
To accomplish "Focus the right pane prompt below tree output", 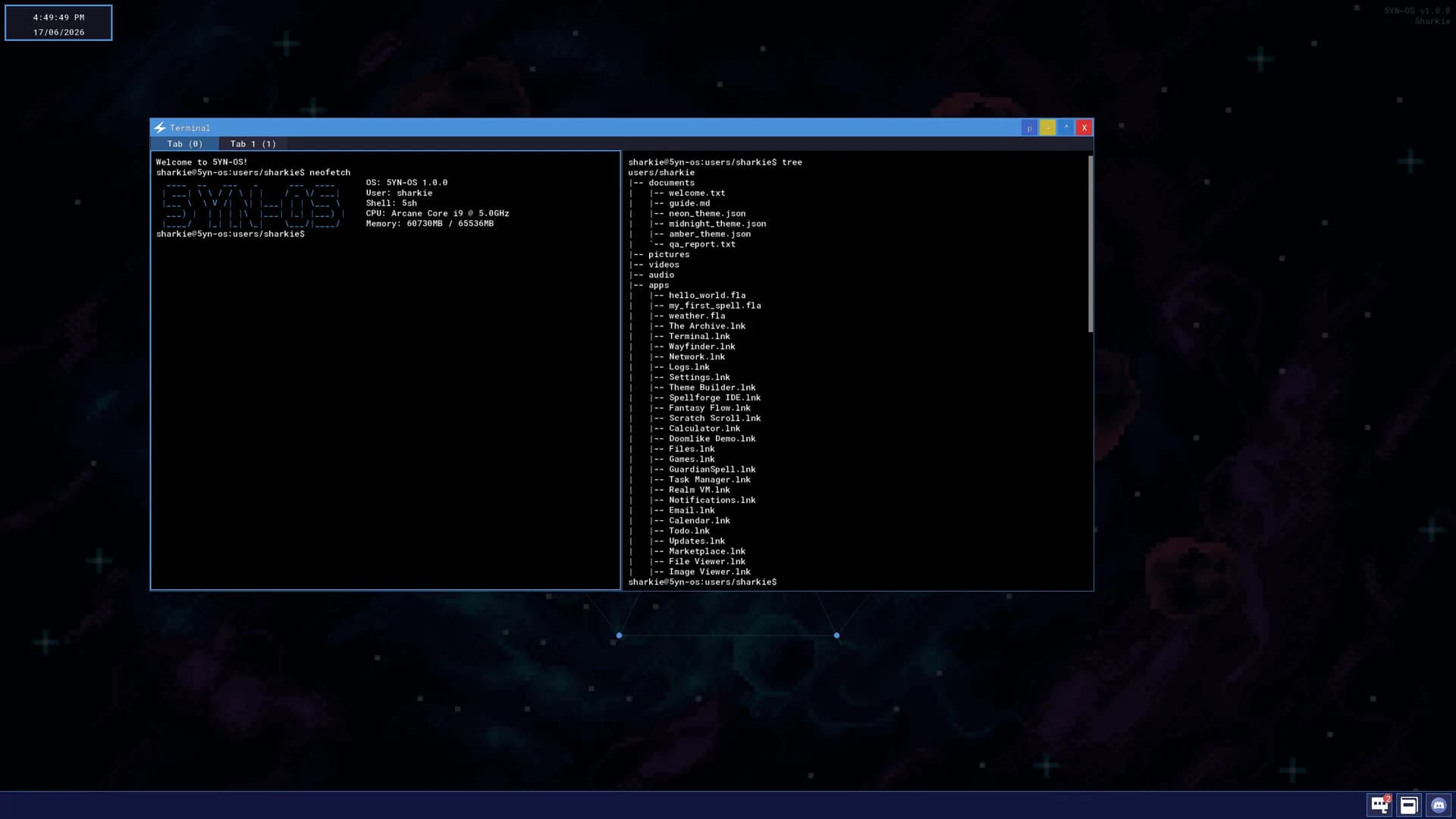I will pyautogui.click(x=702, y=582).
